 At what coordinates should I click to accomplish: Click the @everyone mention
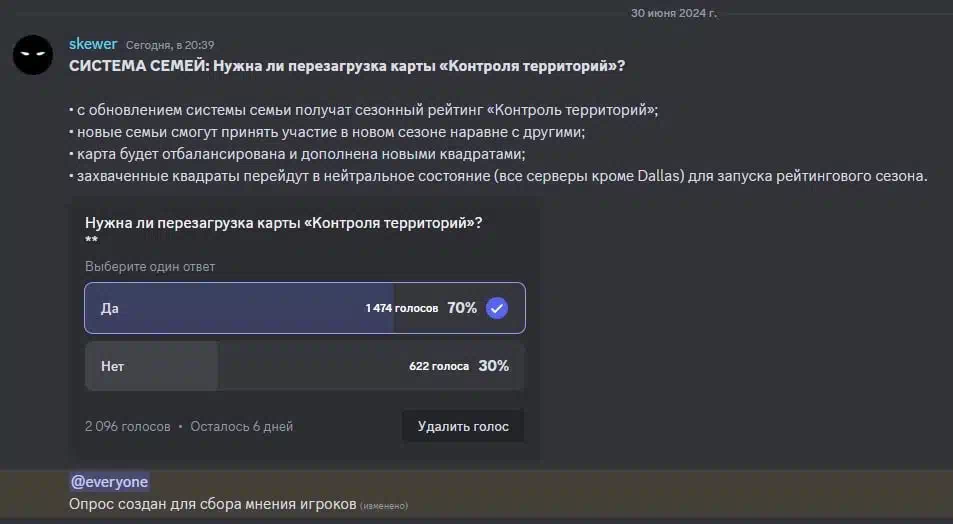pos(109,481)
